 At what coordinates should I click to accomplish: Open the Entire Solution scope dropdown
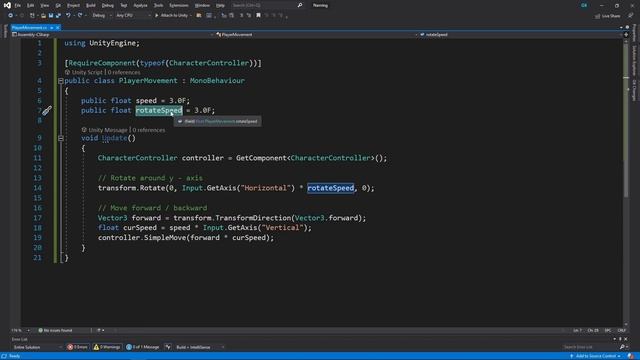[37, 347]
